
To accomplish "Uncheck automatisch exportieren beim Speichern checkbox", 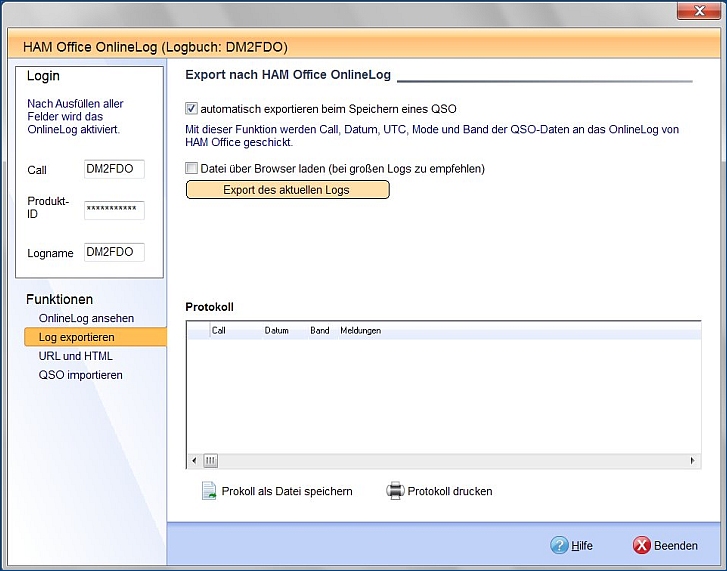I will pos(191,108).
